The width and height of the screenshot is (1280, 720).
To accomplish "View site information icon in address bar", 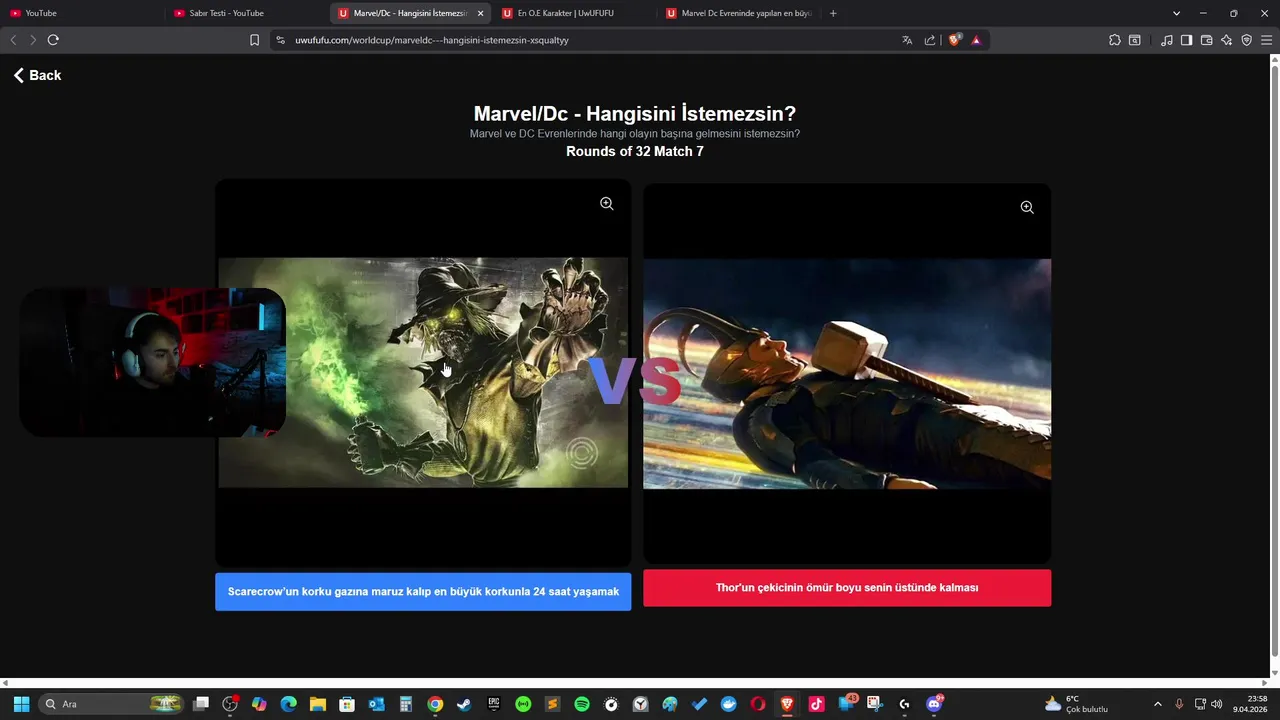I will [280, 40].
